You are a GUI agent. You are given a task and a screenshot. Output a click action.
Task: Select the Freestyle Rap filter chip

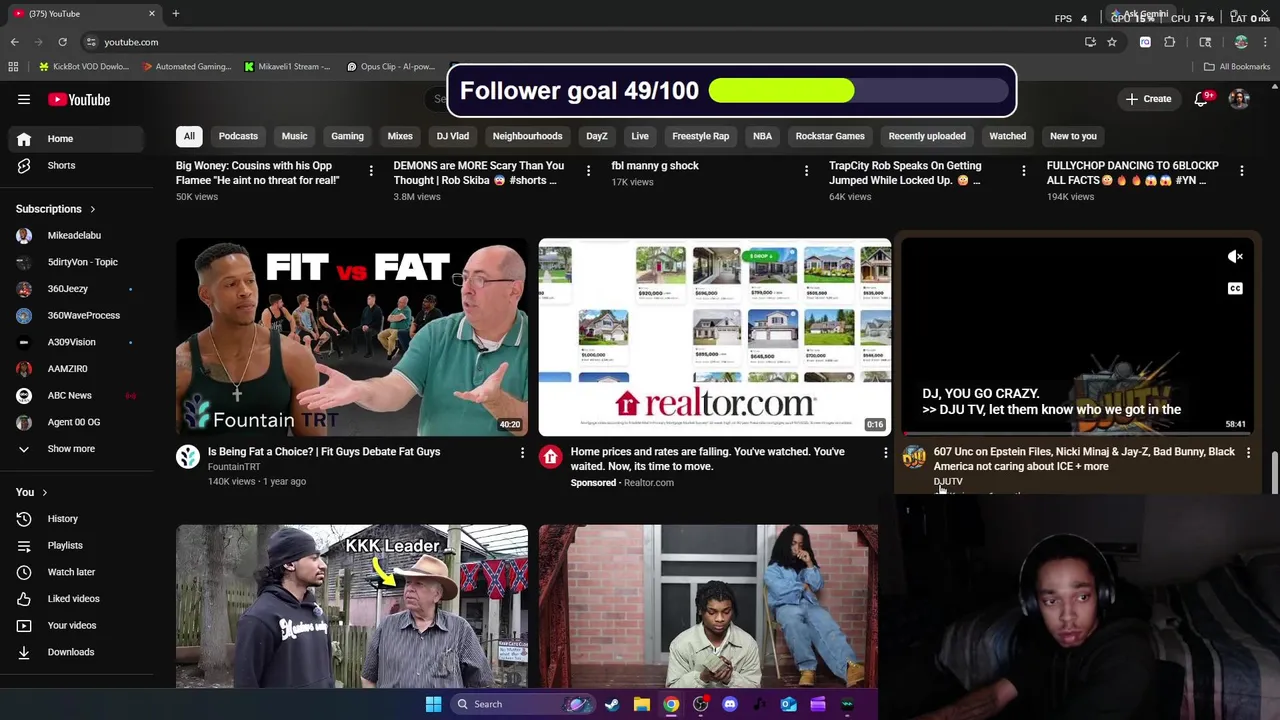[700, 136]
